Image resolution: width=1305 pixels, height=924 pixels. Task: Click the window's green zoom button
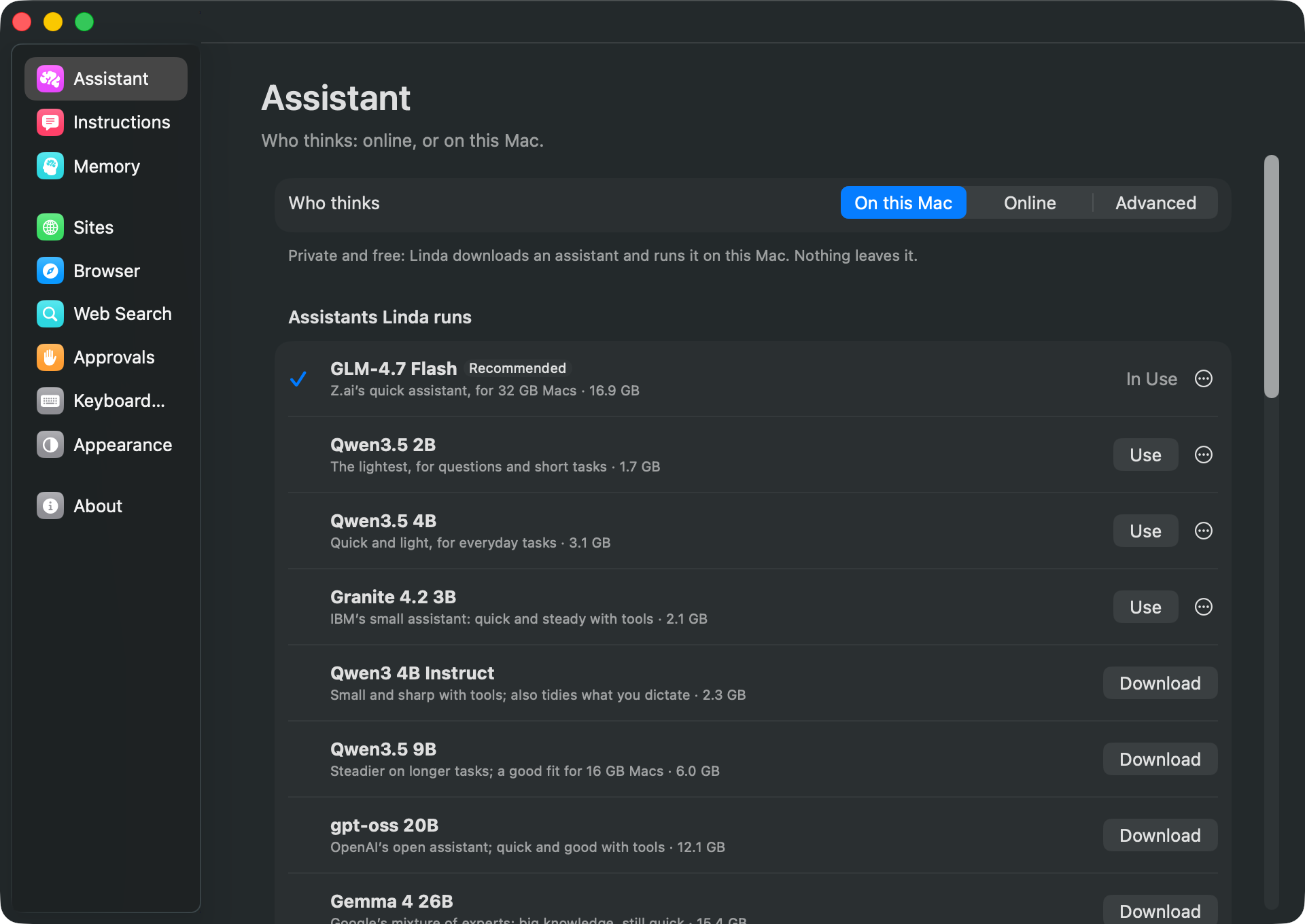[84, 22]
